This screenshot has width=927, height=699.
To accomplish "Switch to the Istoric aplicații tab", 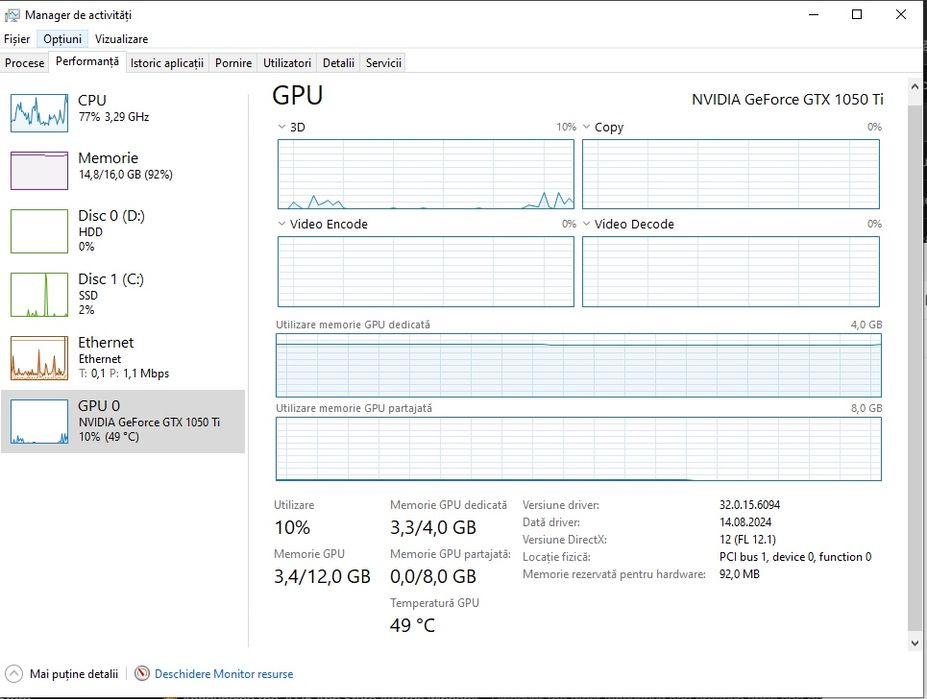I will [x=167, y=63].
